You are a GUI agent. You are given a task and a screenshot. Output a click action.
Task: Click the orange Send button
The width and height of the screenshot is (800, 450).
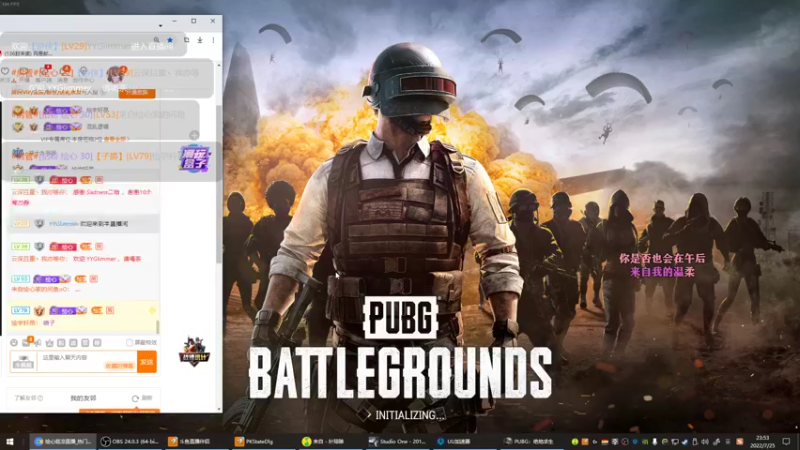[x=147, y=362]
